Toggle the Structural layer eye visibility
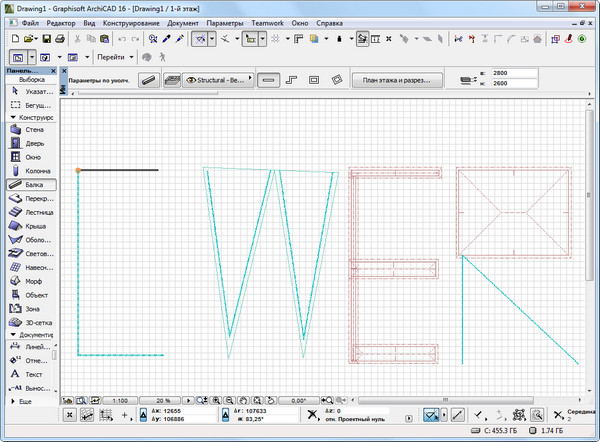This screenshot has height=442, width=600. point(192,78)
